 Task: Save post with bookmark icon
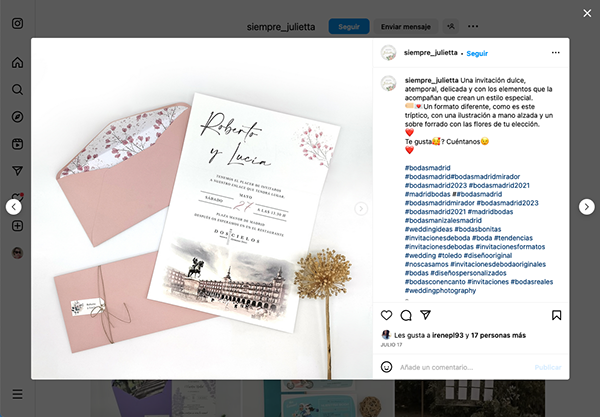(556, 315)
